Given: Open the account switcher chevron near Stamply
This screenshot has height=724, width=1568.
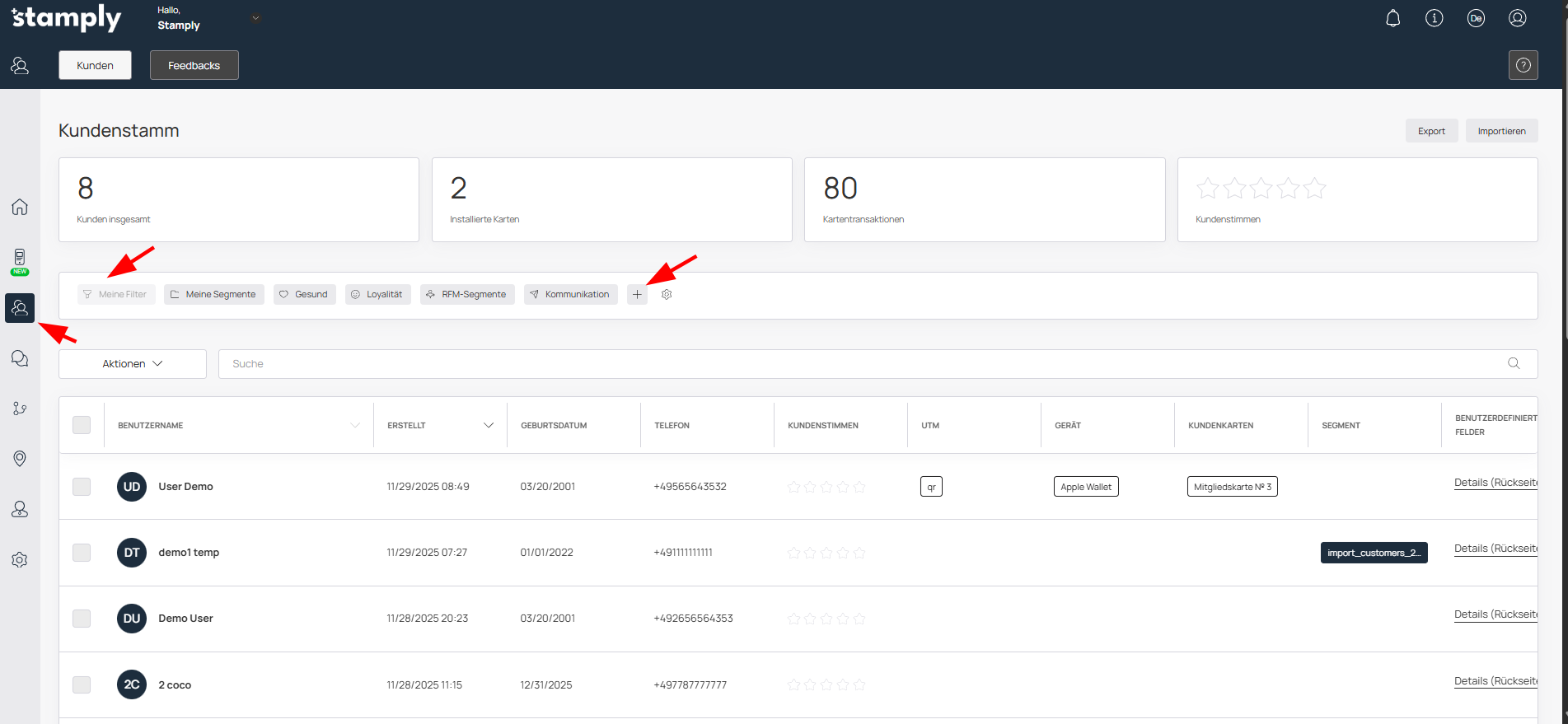Looking at the screenshot, I should pyautogui.click(x=255, y=18).
